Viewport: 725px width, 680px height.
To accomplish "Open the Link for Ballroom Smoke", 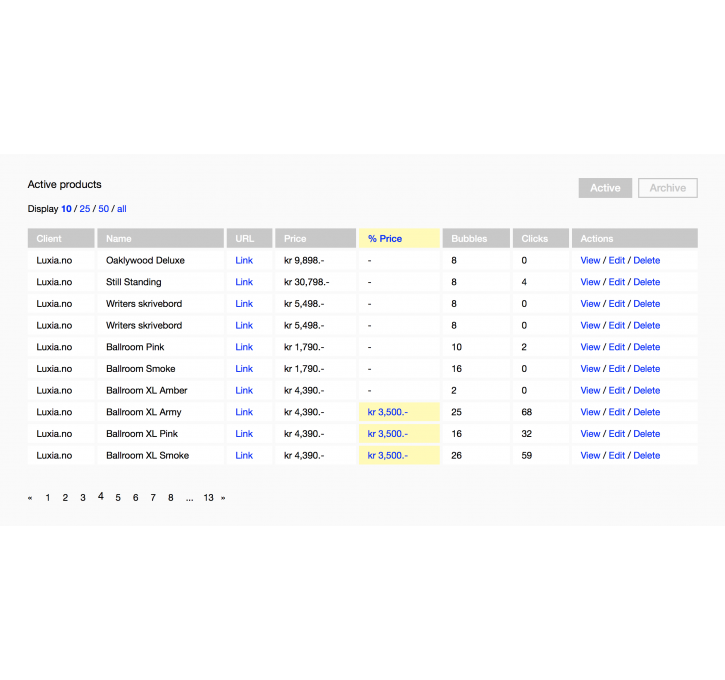I will coord(244,368).
